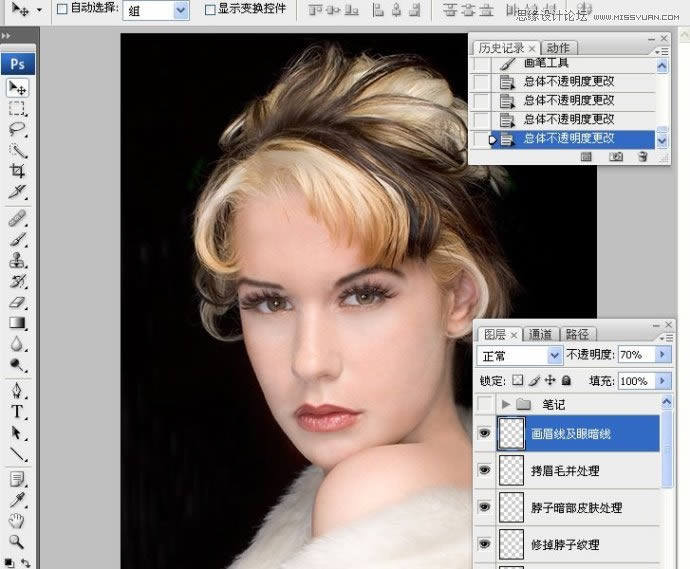The width and height of the screenshot is (690, 569).
Task: Switch to the 通道 tab
Action: (x=540, y=334)
